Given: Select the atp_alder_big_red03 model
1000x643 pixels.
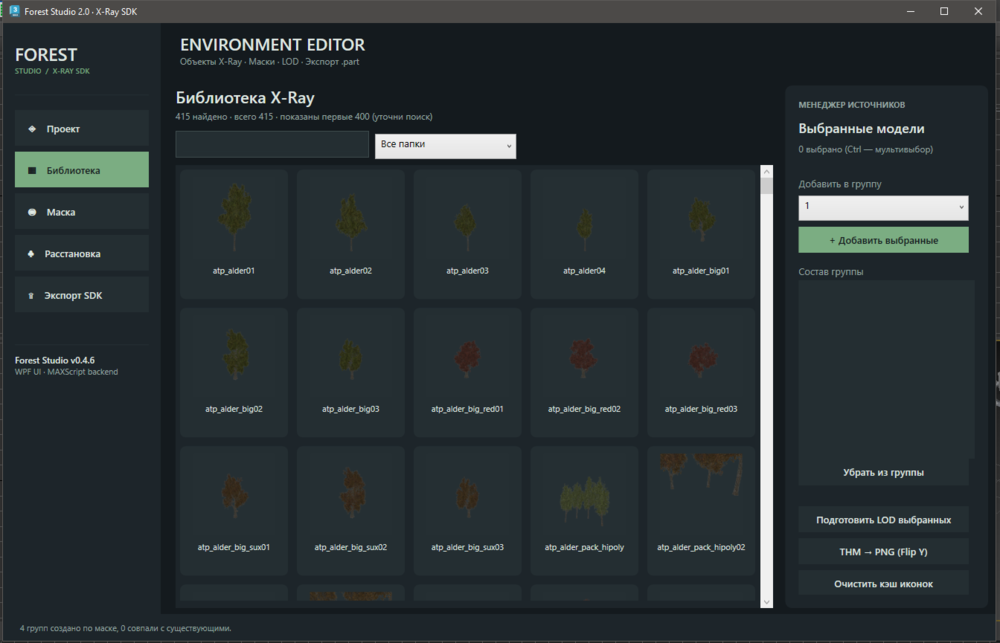Looking at the screenshot, I should click(701, 372).
